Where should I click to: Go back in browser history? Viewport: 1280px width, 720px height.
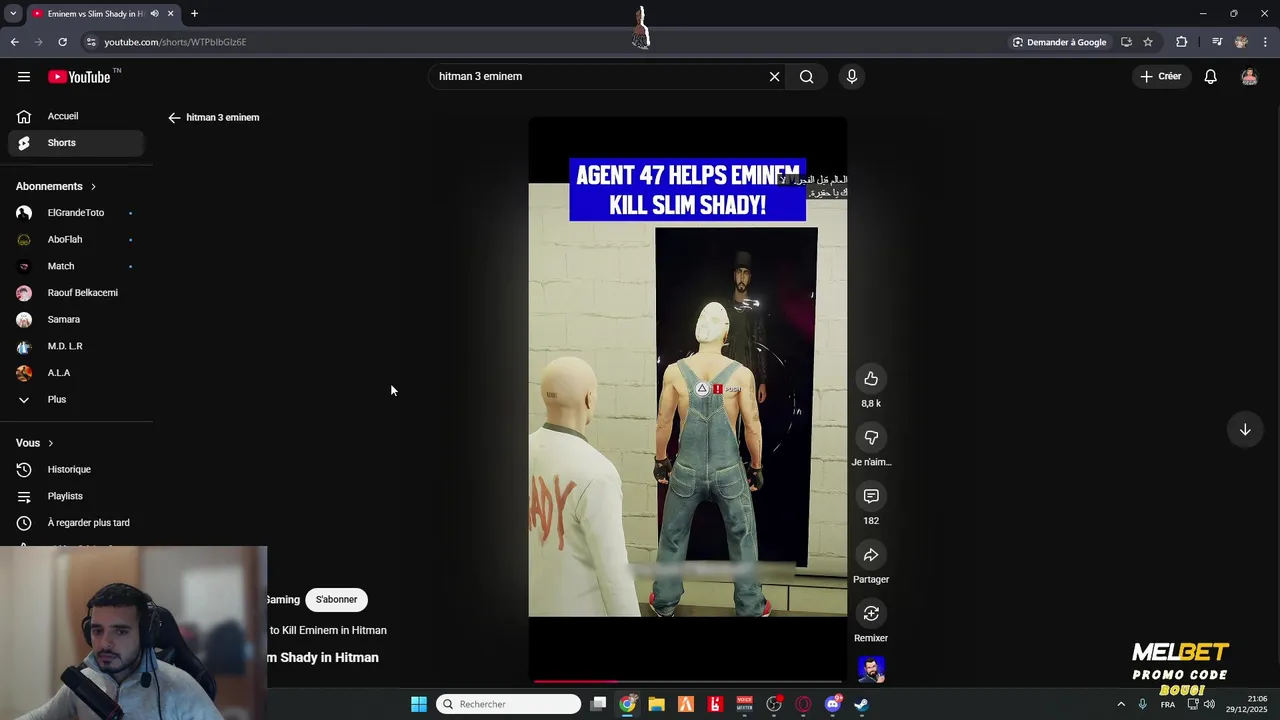14,42
